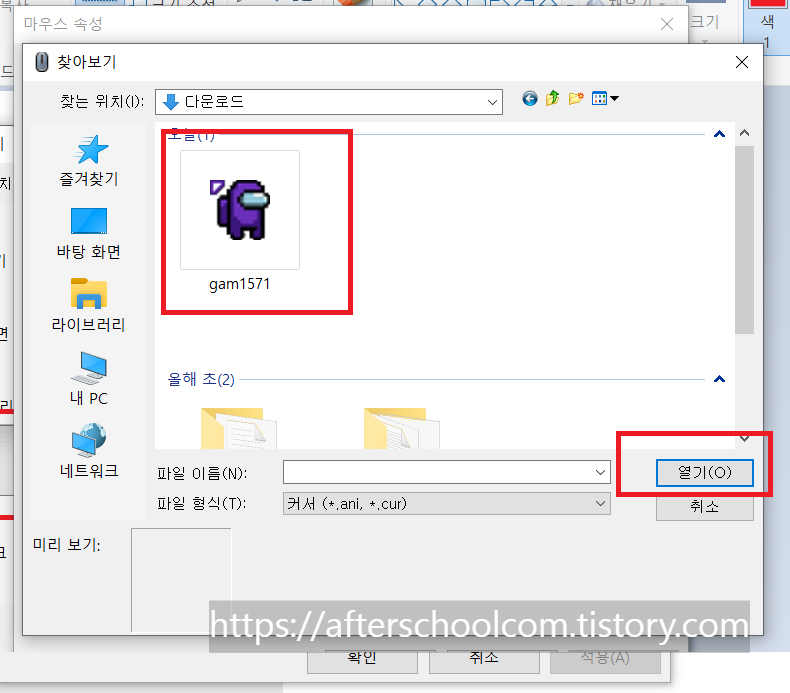The height and width of the screenshot is (693, 790).
Task: Click the file list scroll up arrow
Action: click(x=744, y=134)
